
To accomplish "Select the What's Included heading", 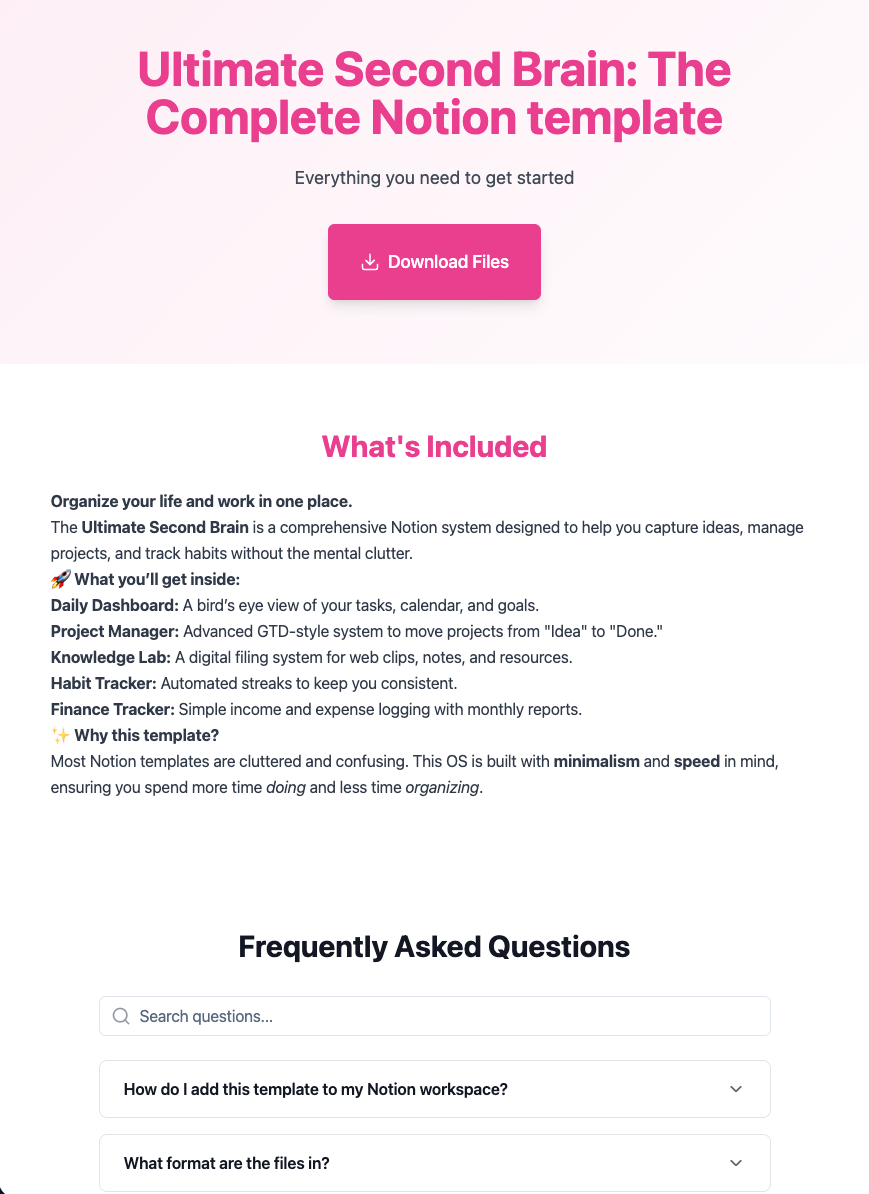I will pyautogui.click(x=434, y=446).
